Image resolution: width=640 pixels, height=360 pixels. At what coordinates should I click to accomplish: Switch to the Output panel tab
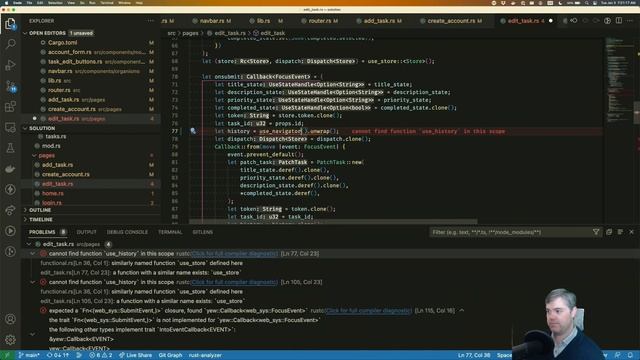[87, 232]
